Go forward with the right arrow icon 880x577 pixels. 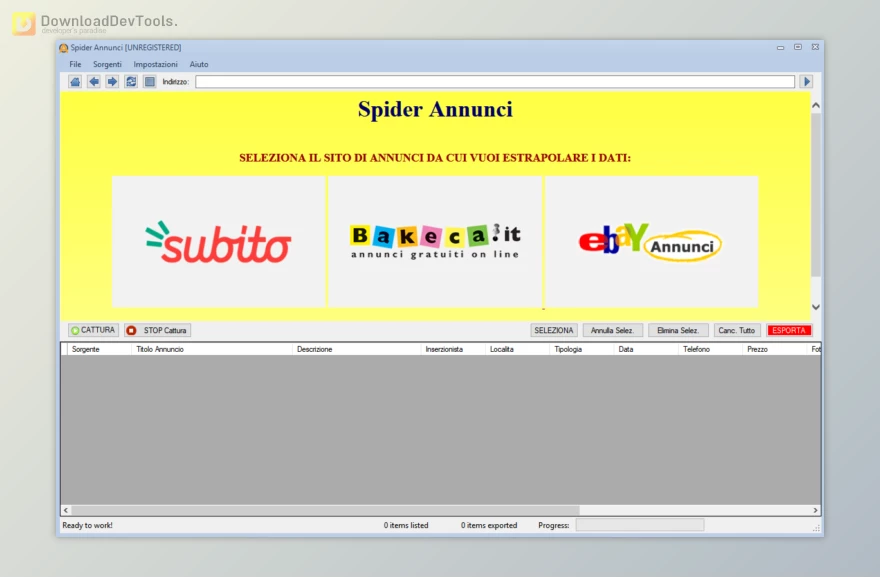(112, 82)
